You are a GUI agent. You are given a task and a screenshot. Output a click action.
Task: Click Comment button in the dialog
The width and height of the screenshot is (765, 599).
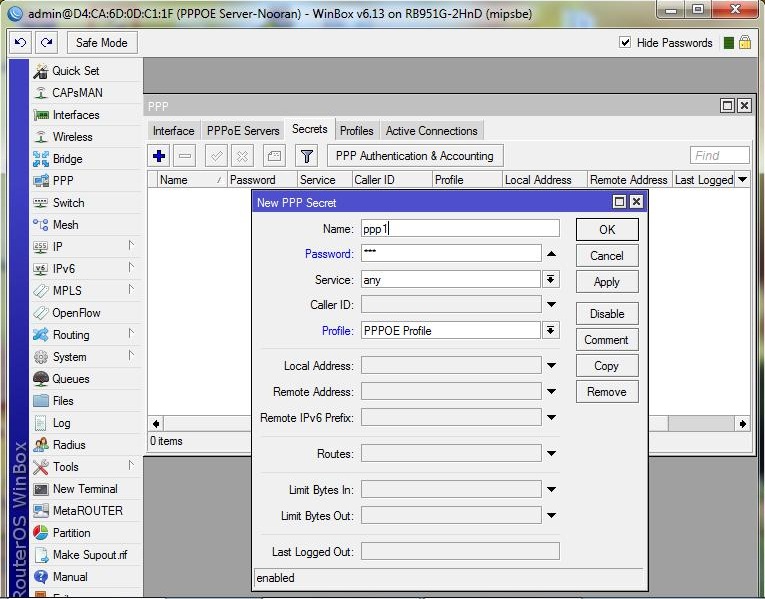[x=607, y=339]
